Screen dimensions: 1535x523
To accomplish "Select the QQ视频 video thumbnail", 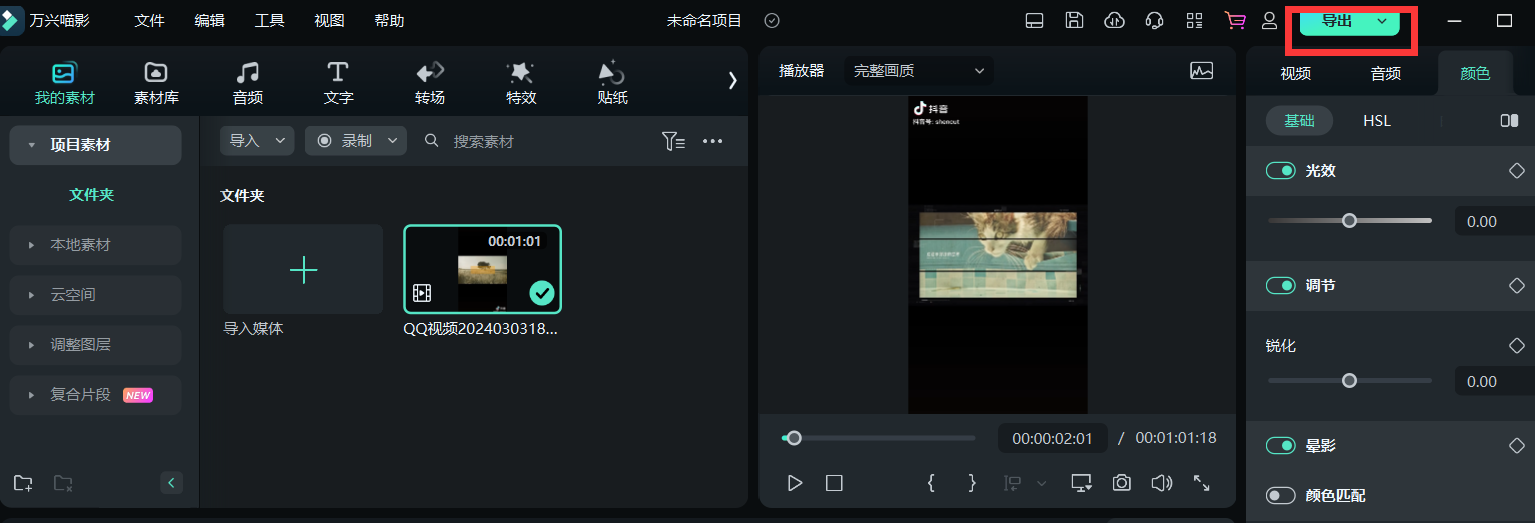I will pyautogui.click(x=482, y=269).
